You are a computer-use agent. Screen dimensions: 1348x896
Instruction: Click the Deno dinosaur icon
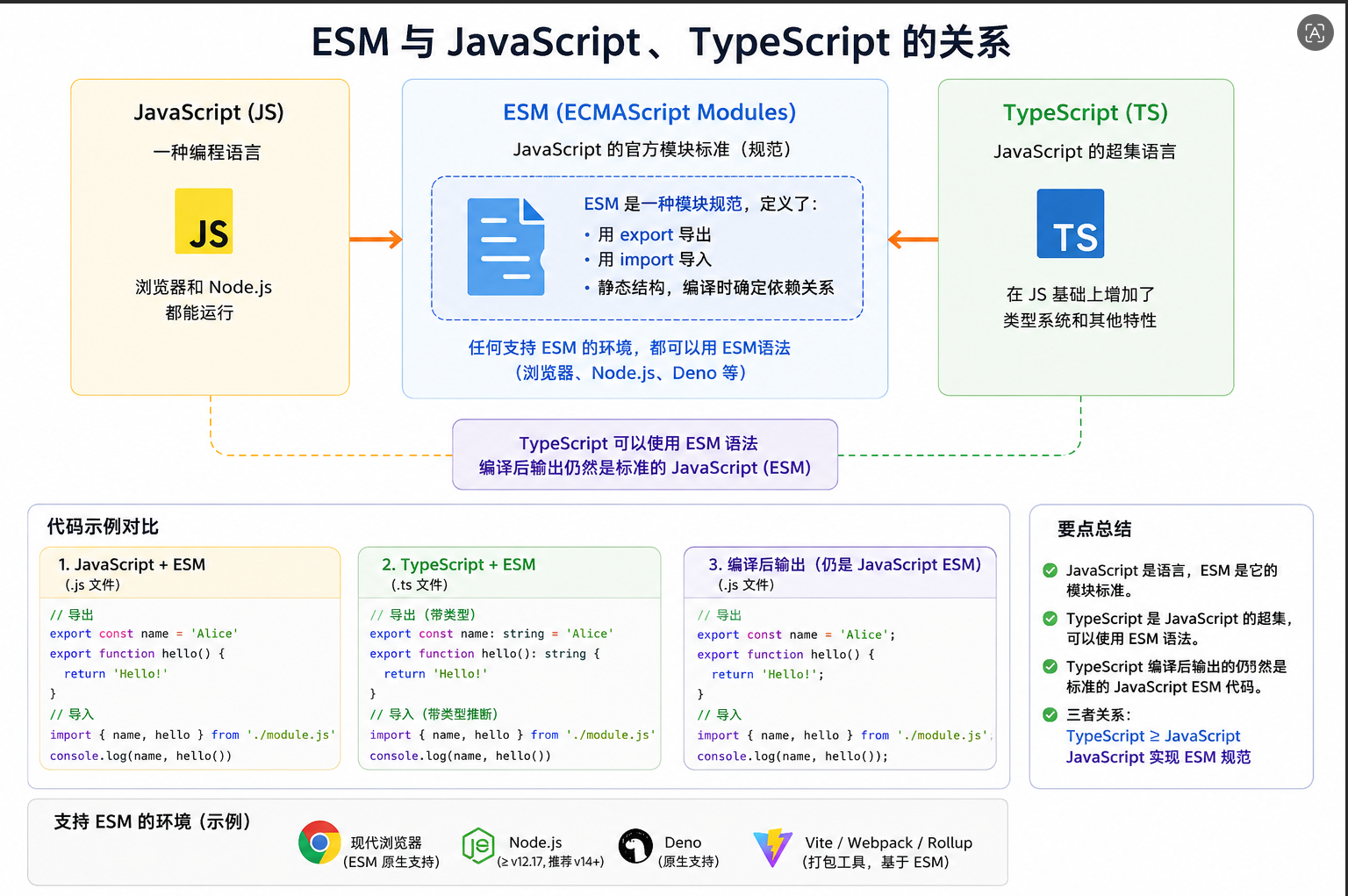click(635, 846)
